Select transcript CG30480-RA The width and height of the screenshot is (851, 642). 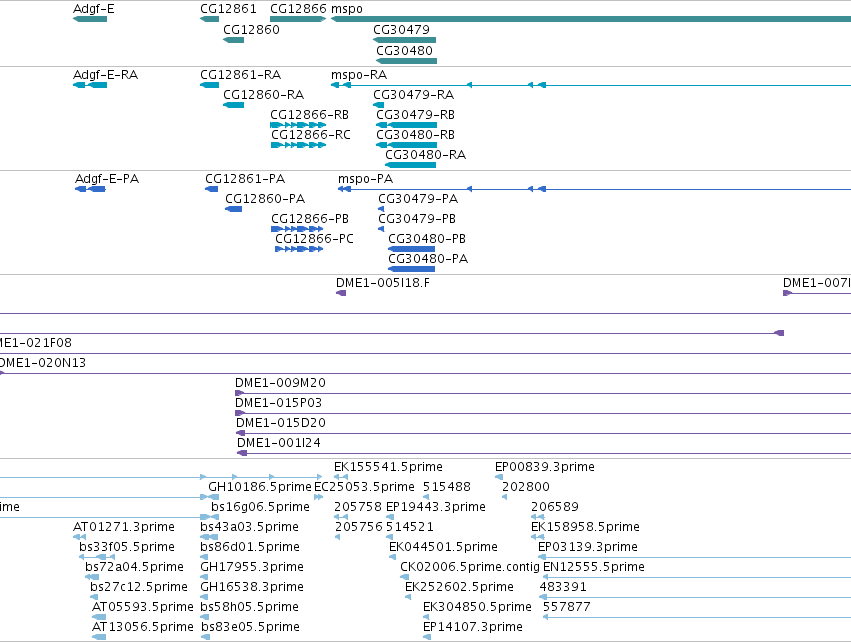click(x=410, y=165)
